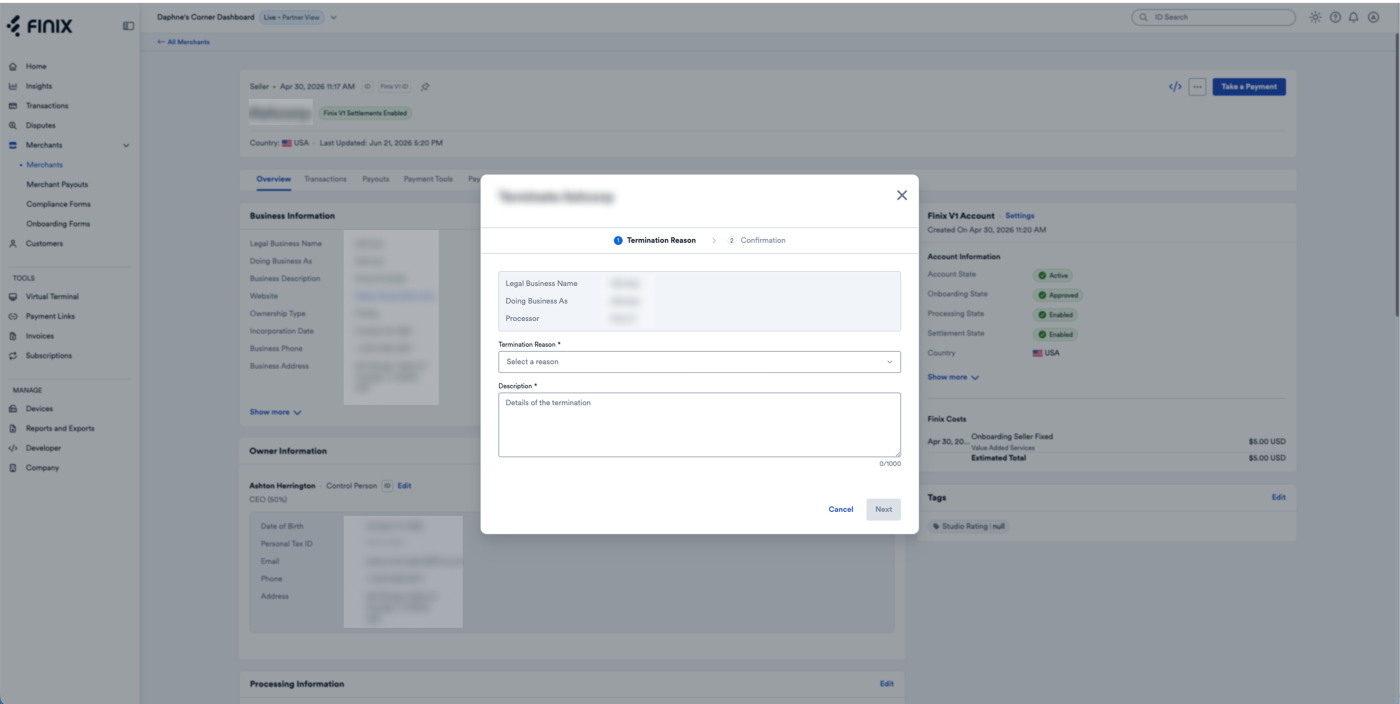Open Merchants submenu item in sidebar
Screen dimensions: 1400x704
[44, 165]
